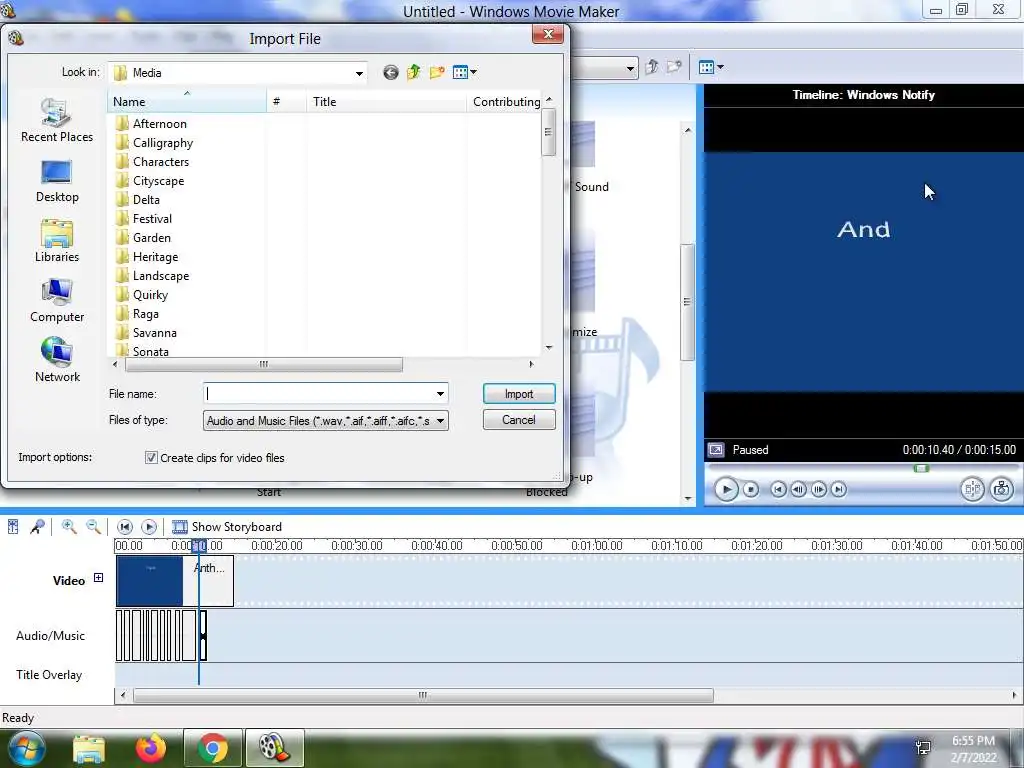Step to Next Frame in monitor

pos(819,489)
